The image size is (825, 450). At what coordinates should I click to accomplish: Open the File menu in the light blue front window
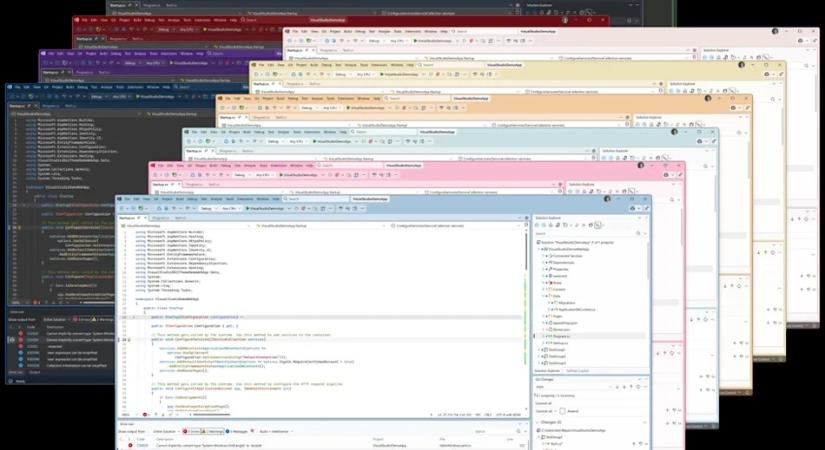[x=127, y=199]
